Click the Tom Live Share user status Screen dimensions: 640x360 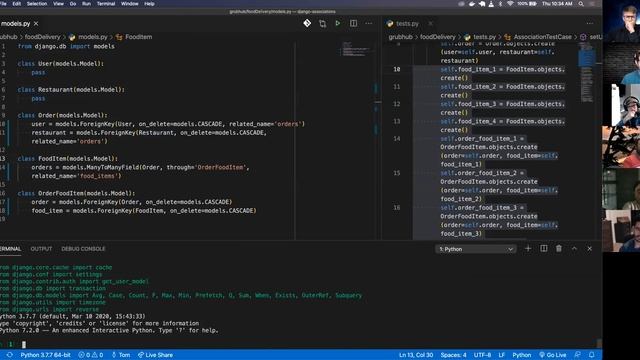(x=121, y=355)
